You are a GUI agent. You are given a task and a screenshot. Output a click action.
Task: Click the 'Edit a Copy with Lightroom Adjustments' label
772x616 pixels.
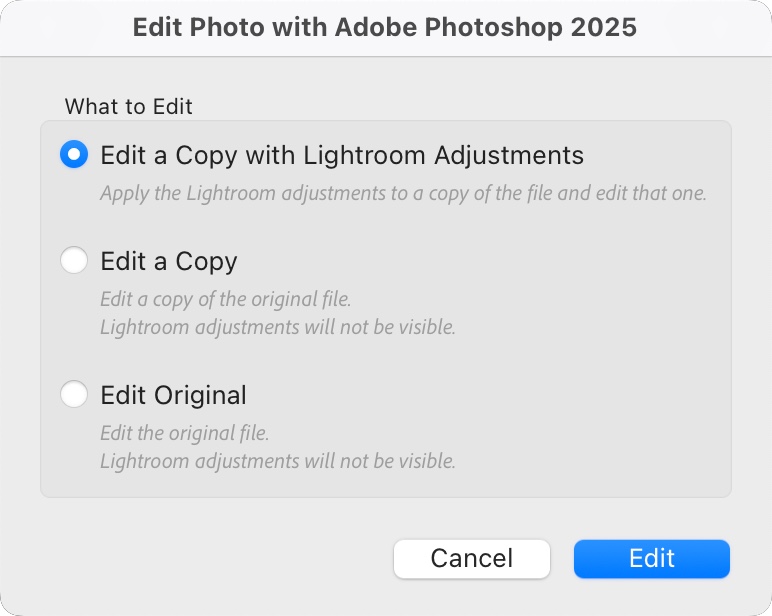click(x=341, y=155)
